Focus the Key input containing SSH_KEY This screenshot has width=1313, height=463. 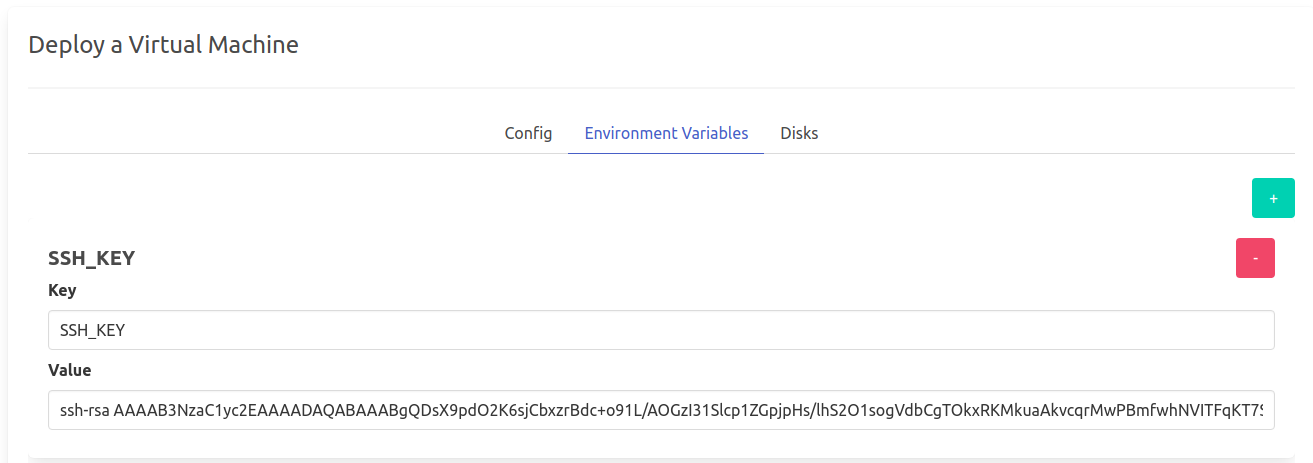[x=660, y=330]
